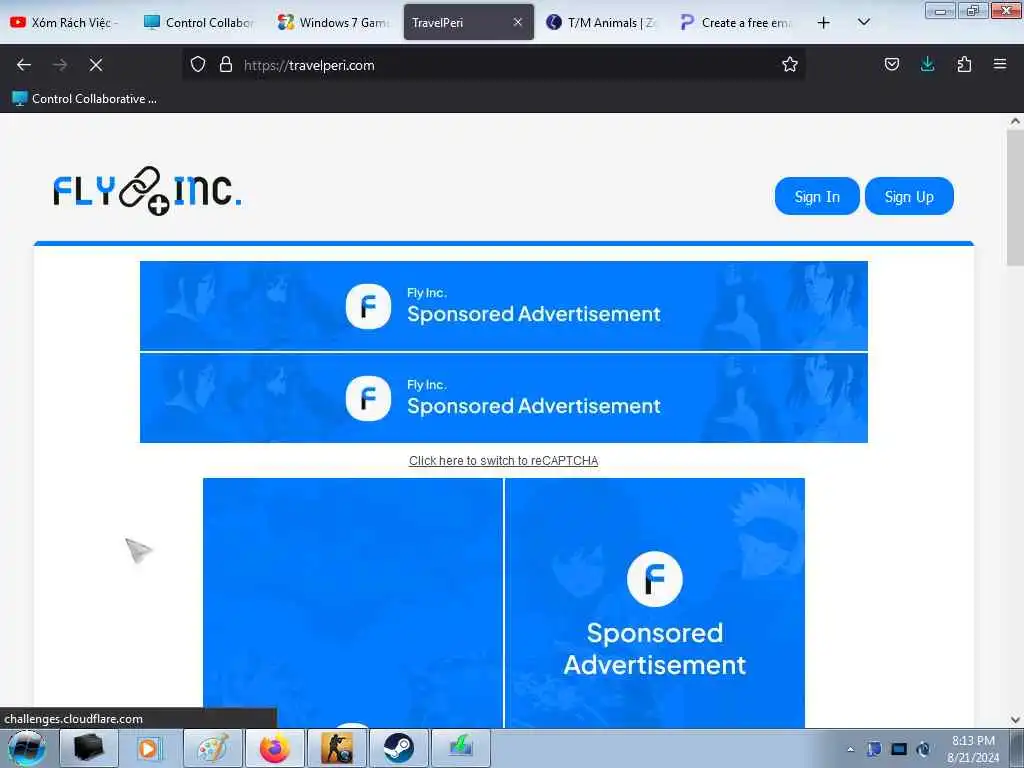Click the Fly Inc. logo
Screen dimensions: 1024x768
(x=148, y=190)
